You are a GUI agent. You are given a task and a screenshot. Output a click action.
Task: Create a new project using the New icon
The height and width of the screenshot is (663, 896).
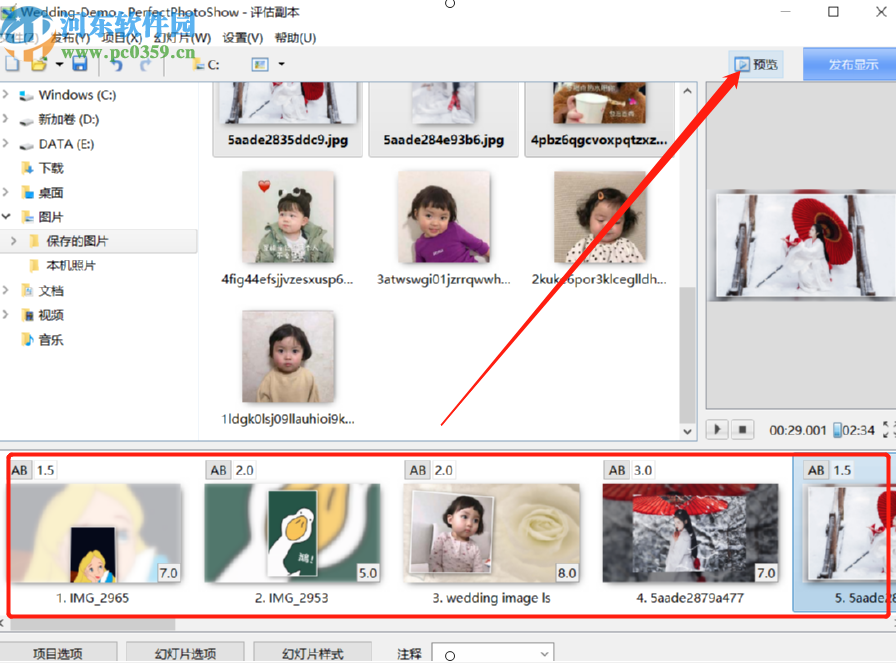pos(12,64)
